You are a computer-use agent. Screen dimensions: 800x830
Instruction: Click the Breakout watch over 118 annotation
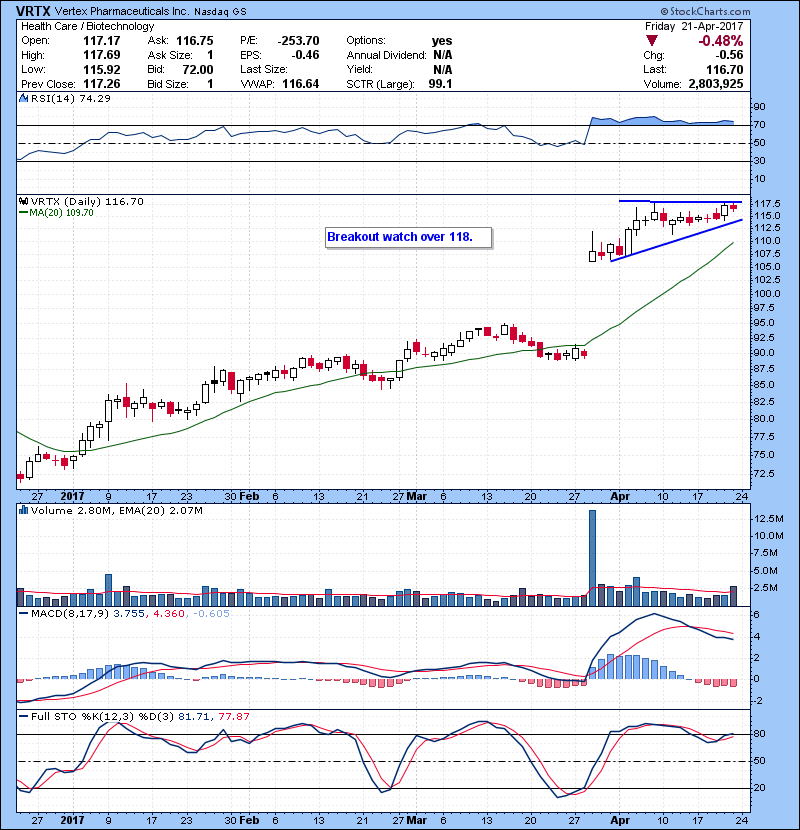pyautogui.click(x=408, y=237)
